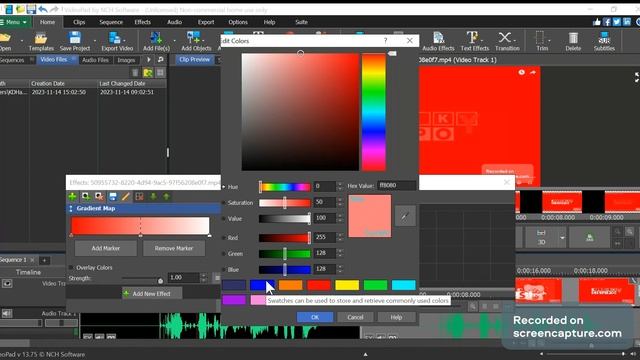Toggle the Overlay Colors checkbox
Image resolution: width=640 pixels, height=360 pixels.
(x=71, y=268)
